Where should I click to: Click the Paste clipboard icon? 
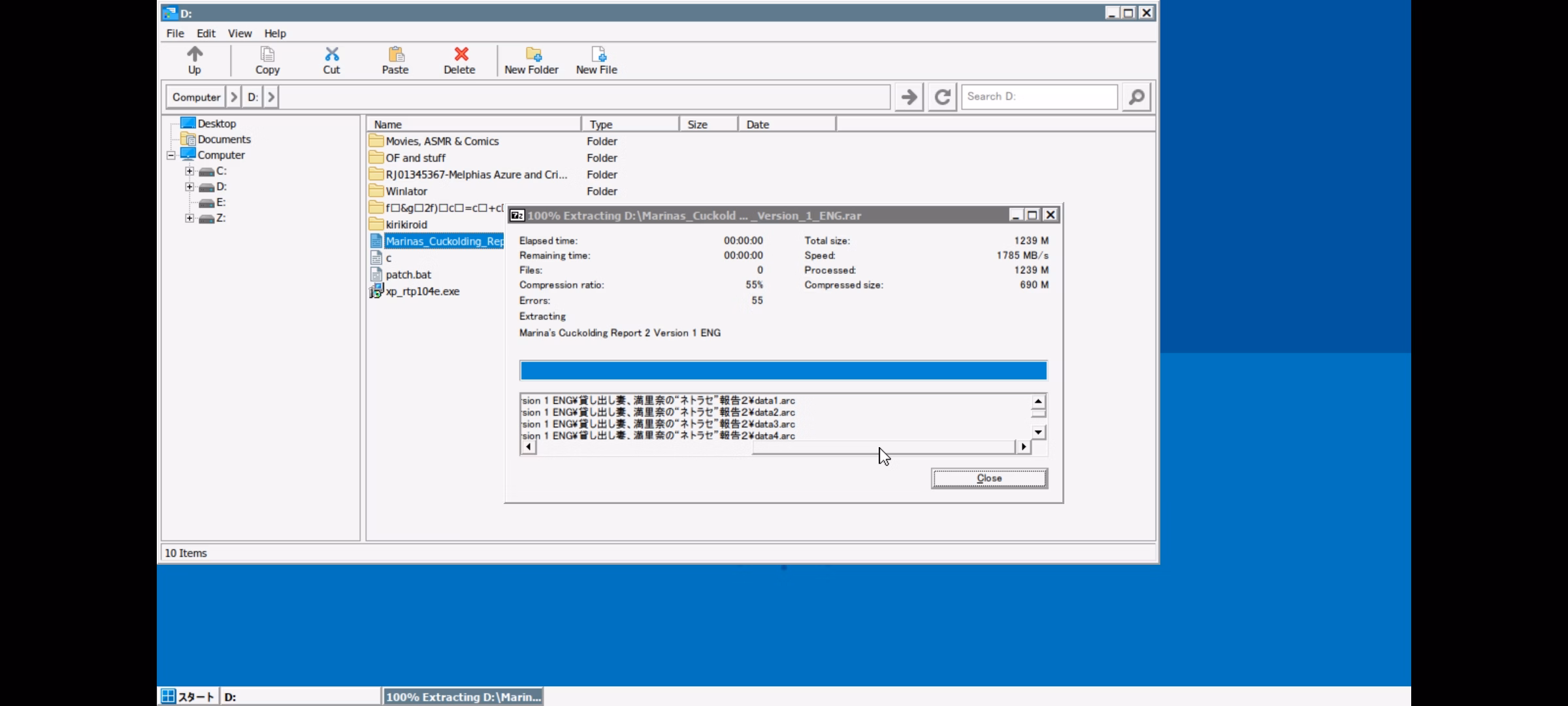point(395,54)
